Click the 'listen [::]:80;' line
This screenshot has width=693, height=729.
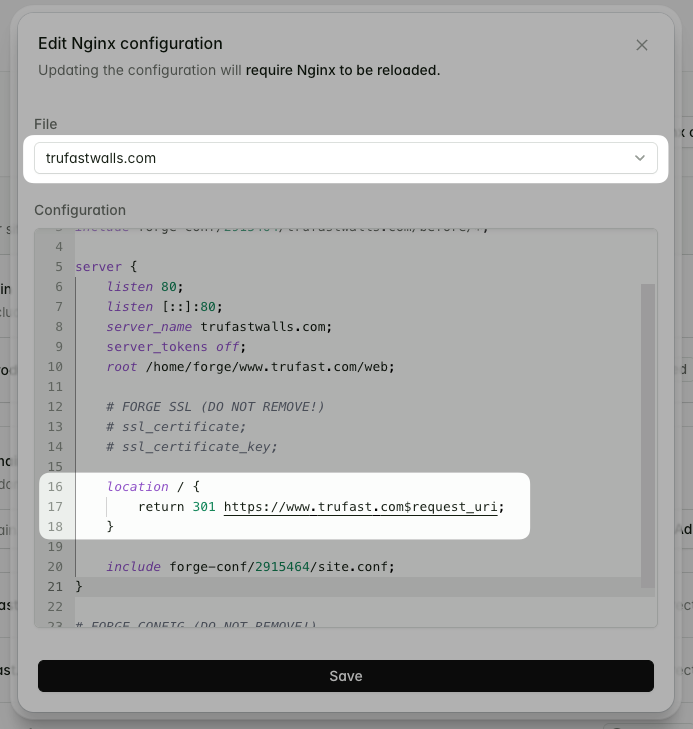(x=165, y=307)
